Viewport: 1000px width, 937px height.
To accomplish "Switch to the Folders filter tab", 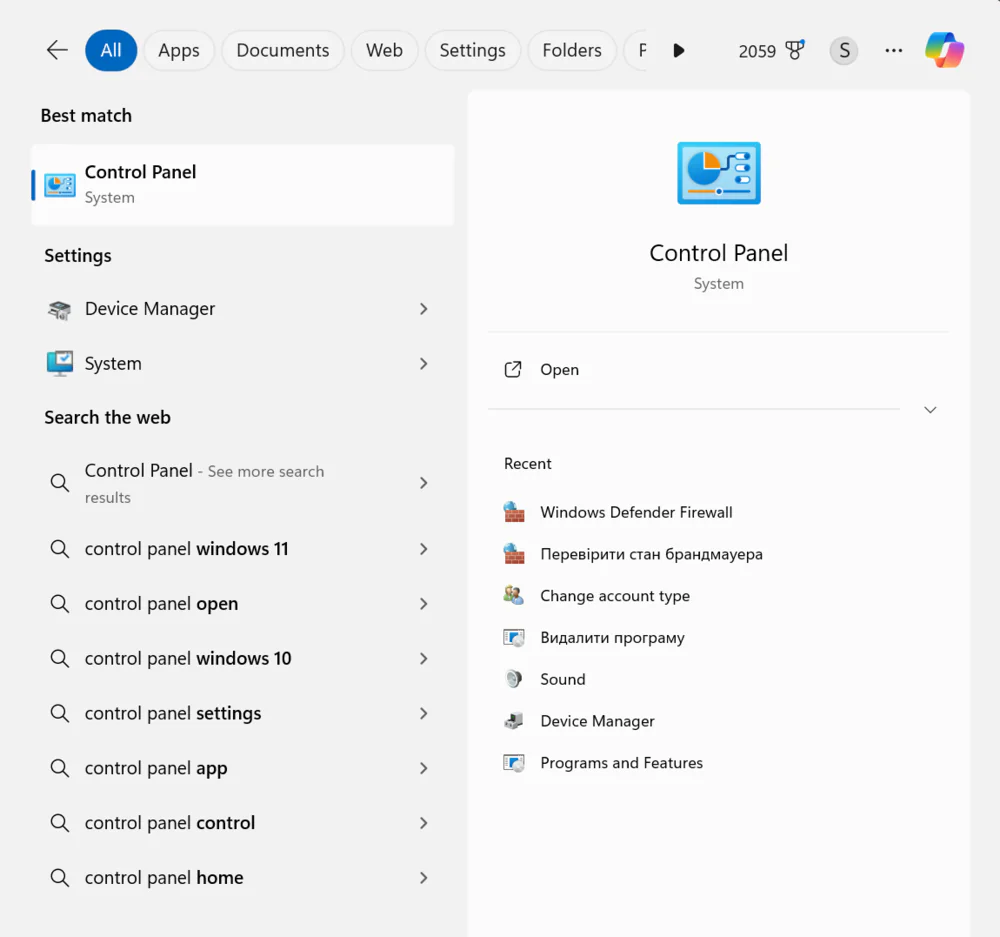I will pyautogui.click(x=572, y=50).
